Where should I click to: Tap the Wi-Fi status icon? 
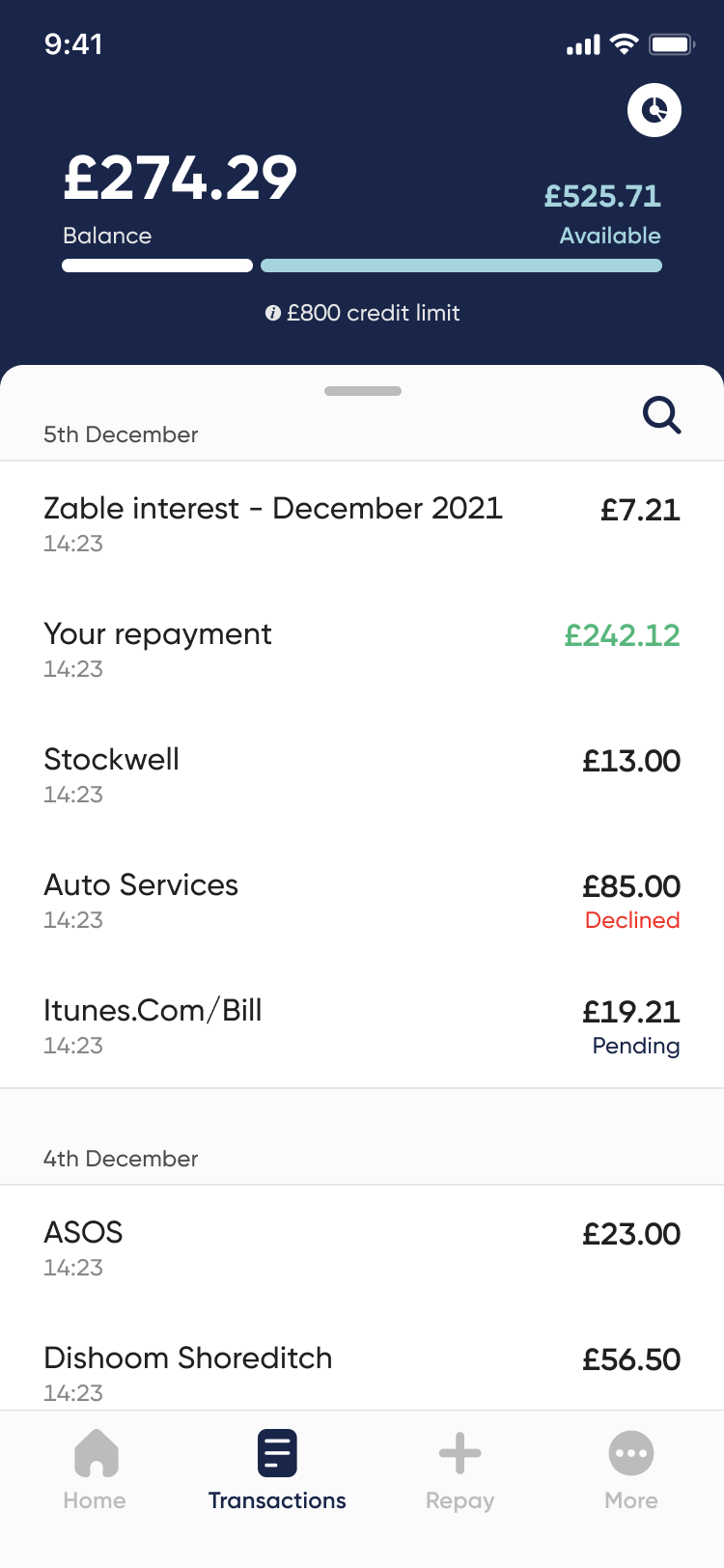(x=626, y=44)
